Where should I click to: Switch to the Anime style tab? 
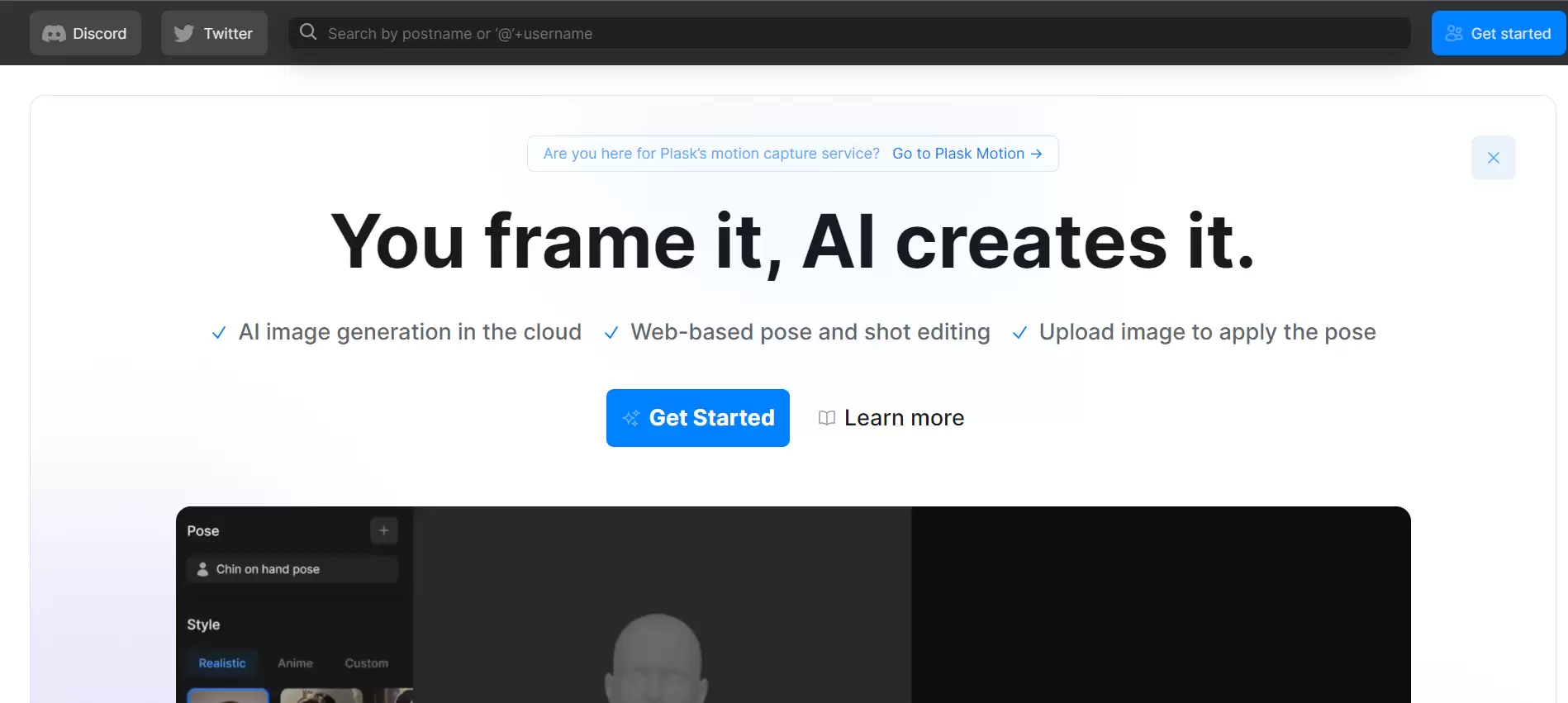[295, 663]
